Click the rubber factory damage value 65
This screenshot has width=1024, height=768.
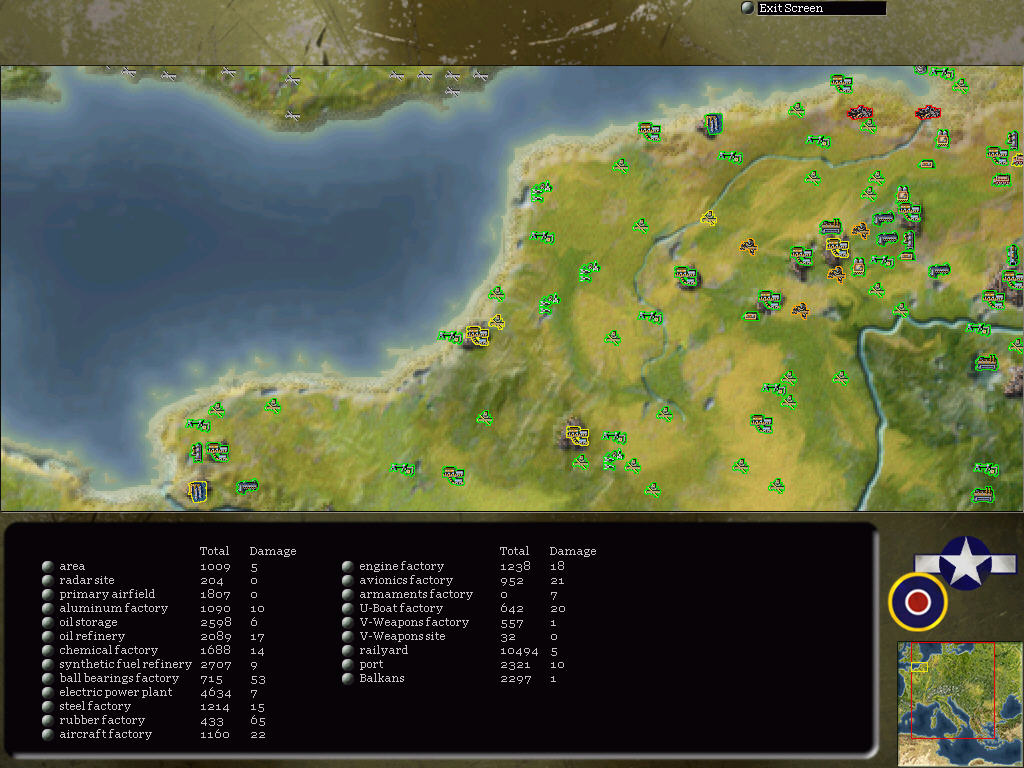(257, 721)
